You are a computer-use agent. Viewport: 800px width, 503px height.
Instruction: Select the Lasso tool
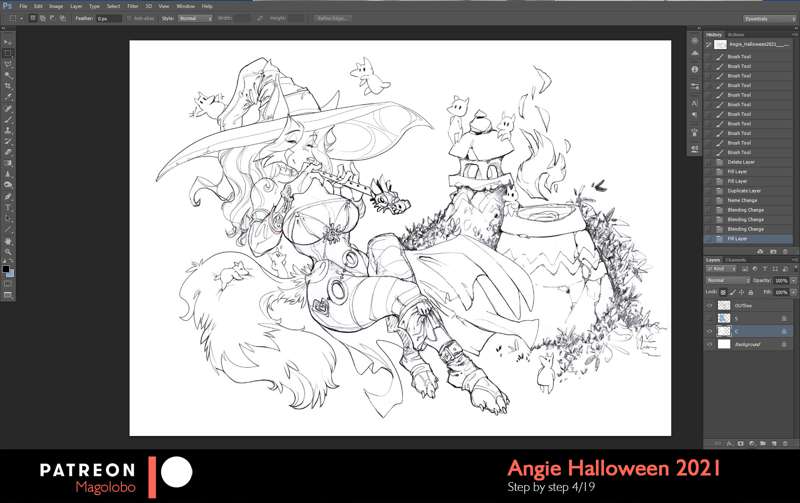click(x=8, y=64)
